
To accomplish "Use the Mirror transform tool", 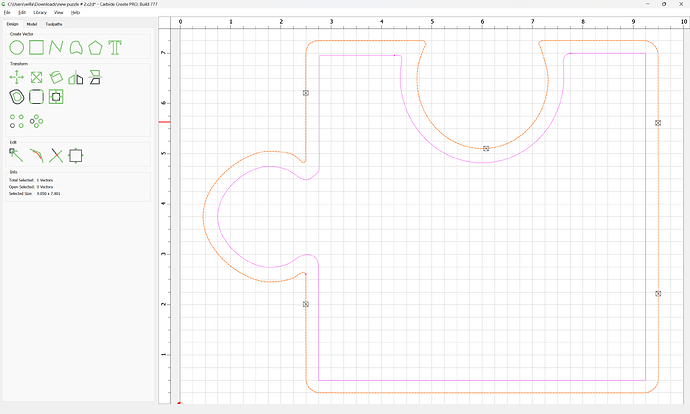I will [x=75, y=77].
